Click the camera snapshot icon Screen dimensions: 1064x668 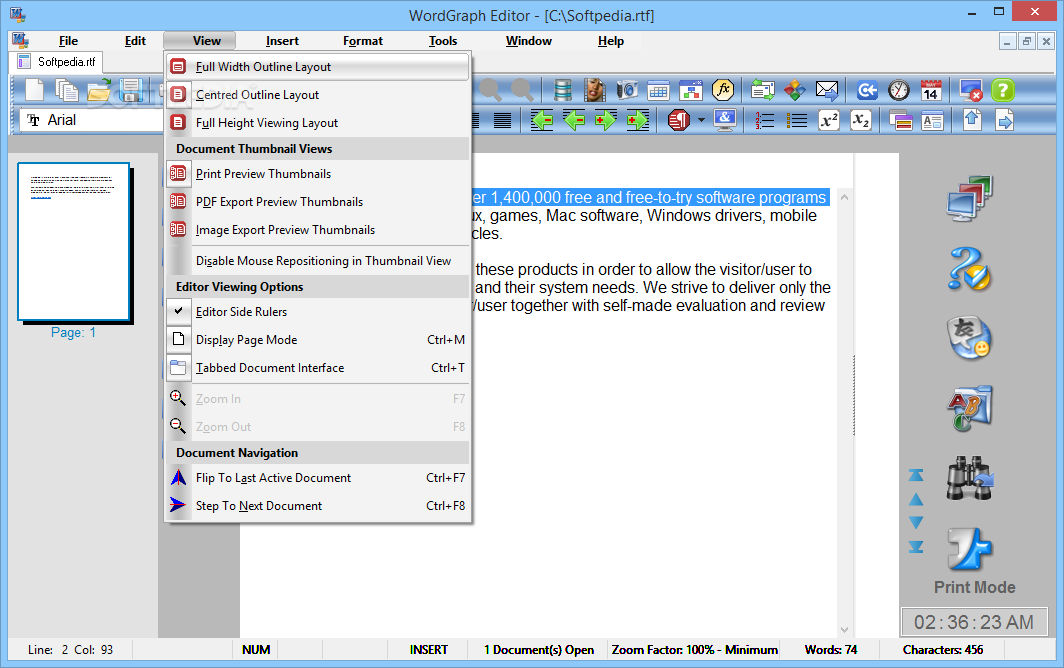point(627,90)
